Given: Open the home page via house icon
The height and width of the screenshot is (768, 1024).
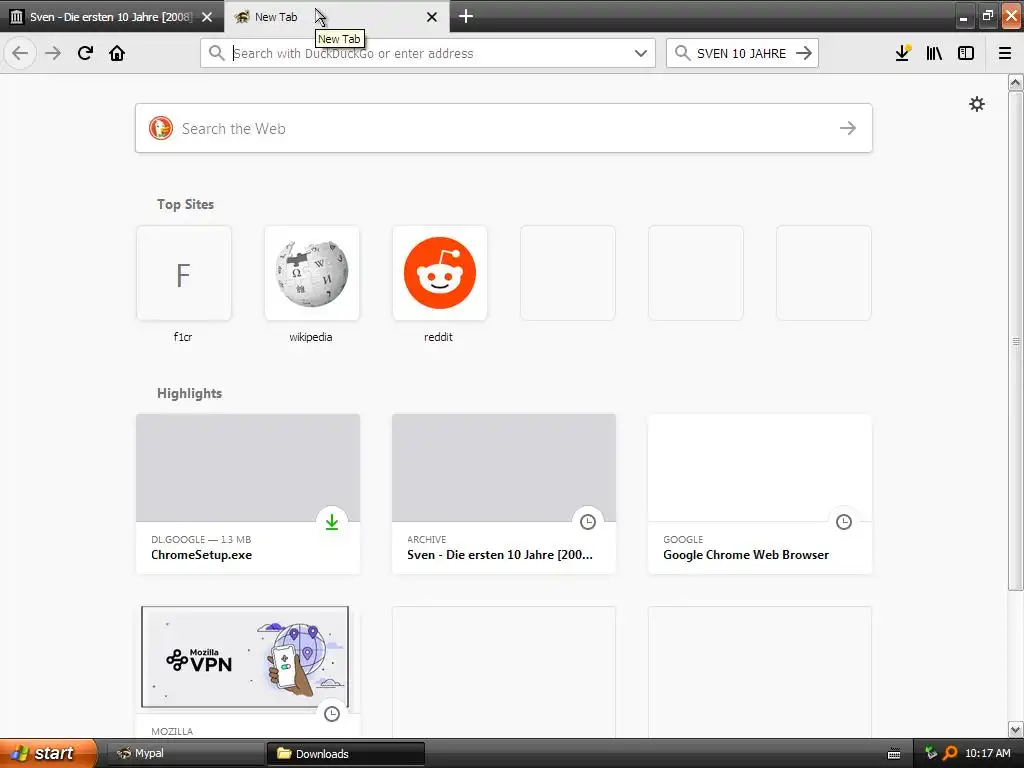Looking at the screenshot, I should (x=117, y=53).
